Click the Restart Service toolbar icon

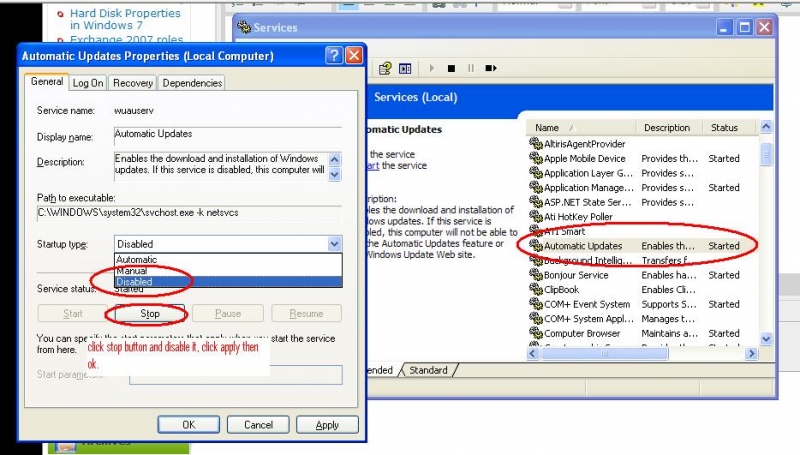coord(491,68)
